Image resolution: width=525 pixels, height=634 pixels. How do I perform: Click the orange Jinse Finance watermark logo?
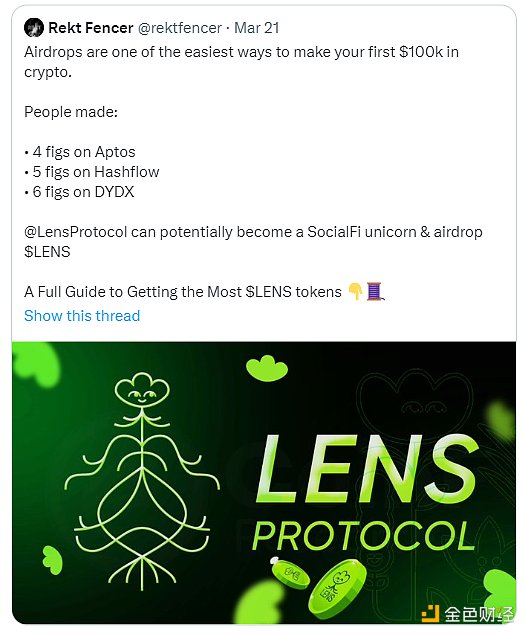(430, 614)
